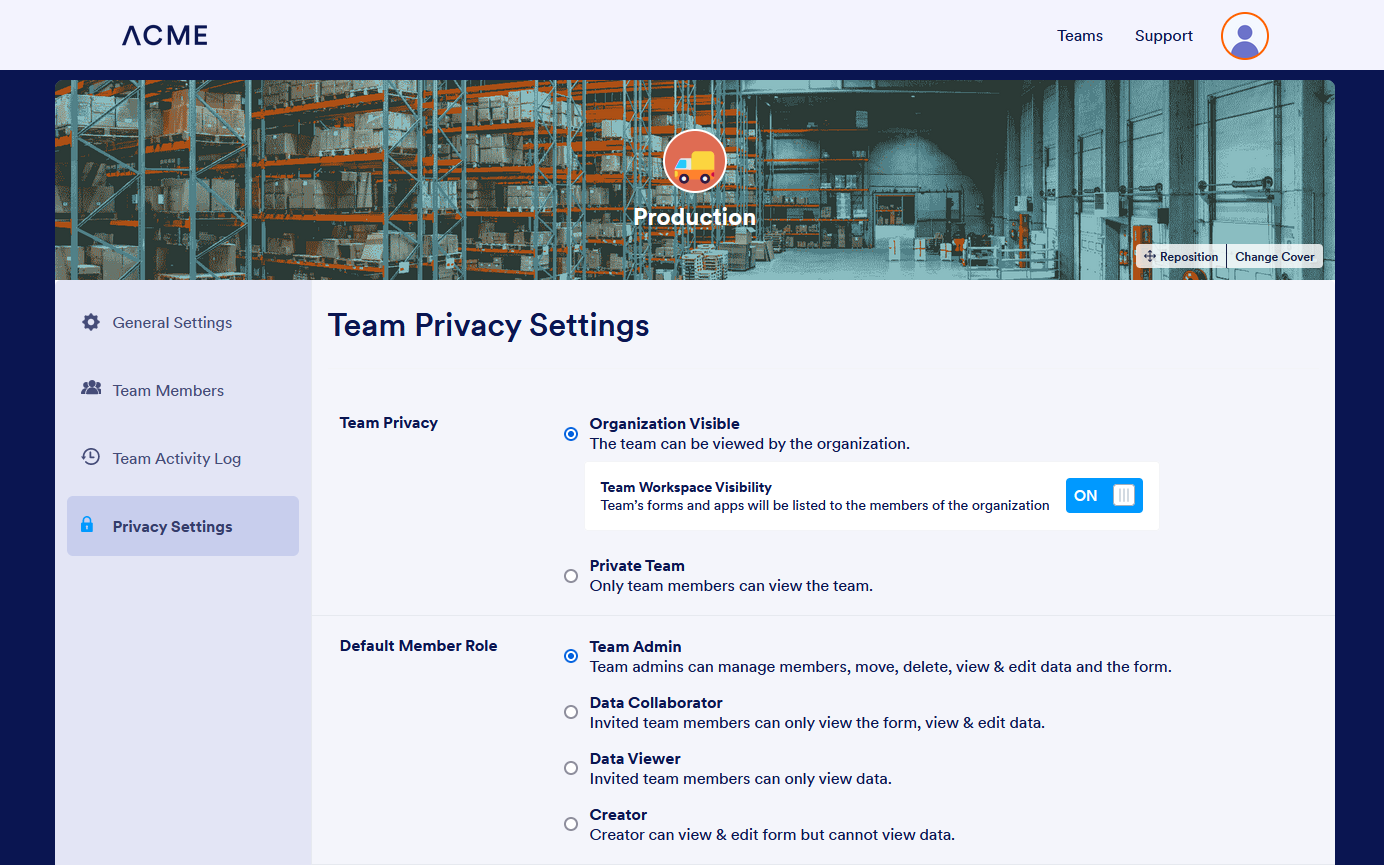Select the Organization Visible radio button
Image resolution: width=1384 pixels, height=865 pixels.
tap(571, 434)
